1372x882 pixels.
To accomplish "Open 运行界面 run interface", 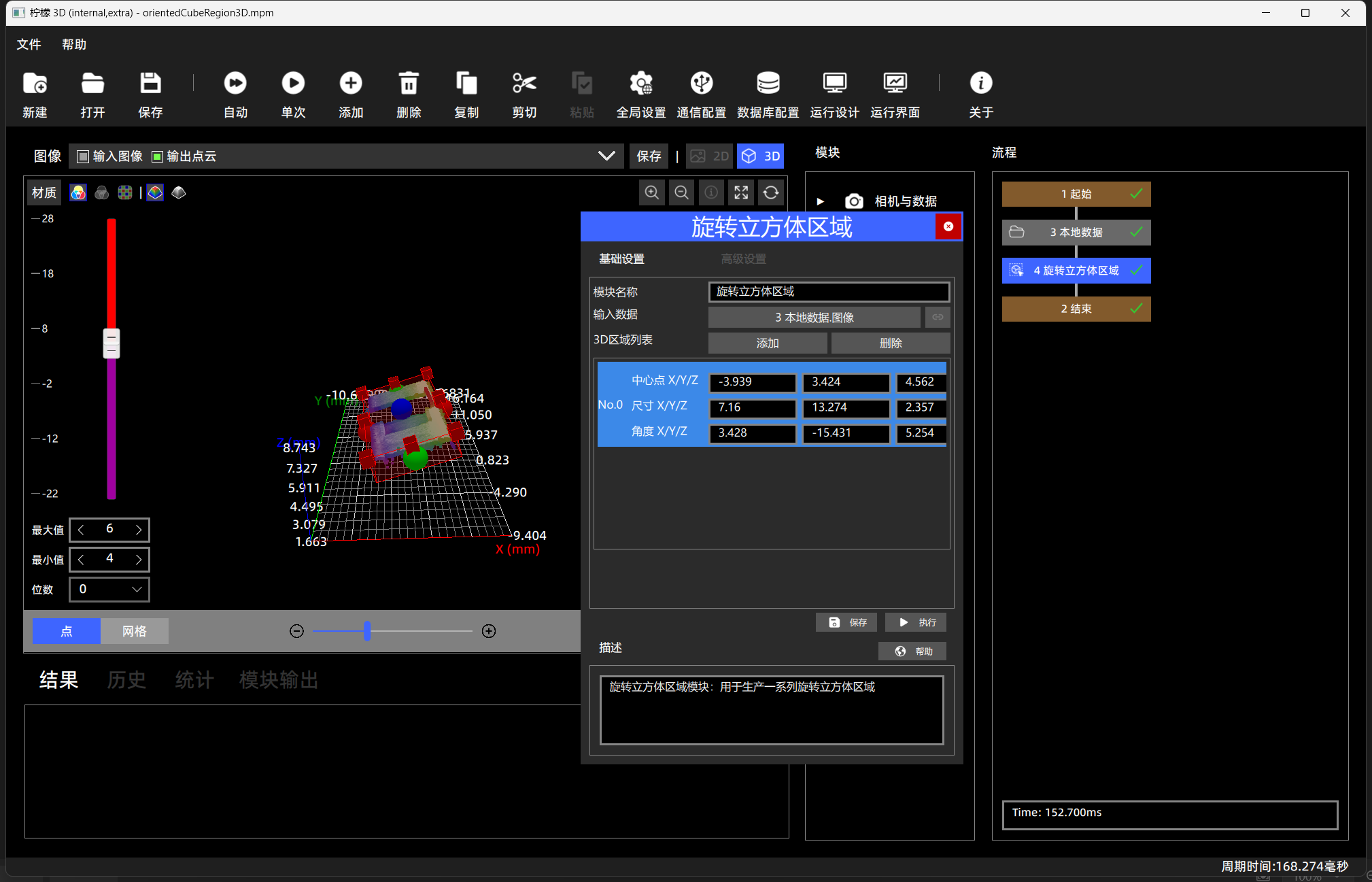I will (x=895, y=83).
